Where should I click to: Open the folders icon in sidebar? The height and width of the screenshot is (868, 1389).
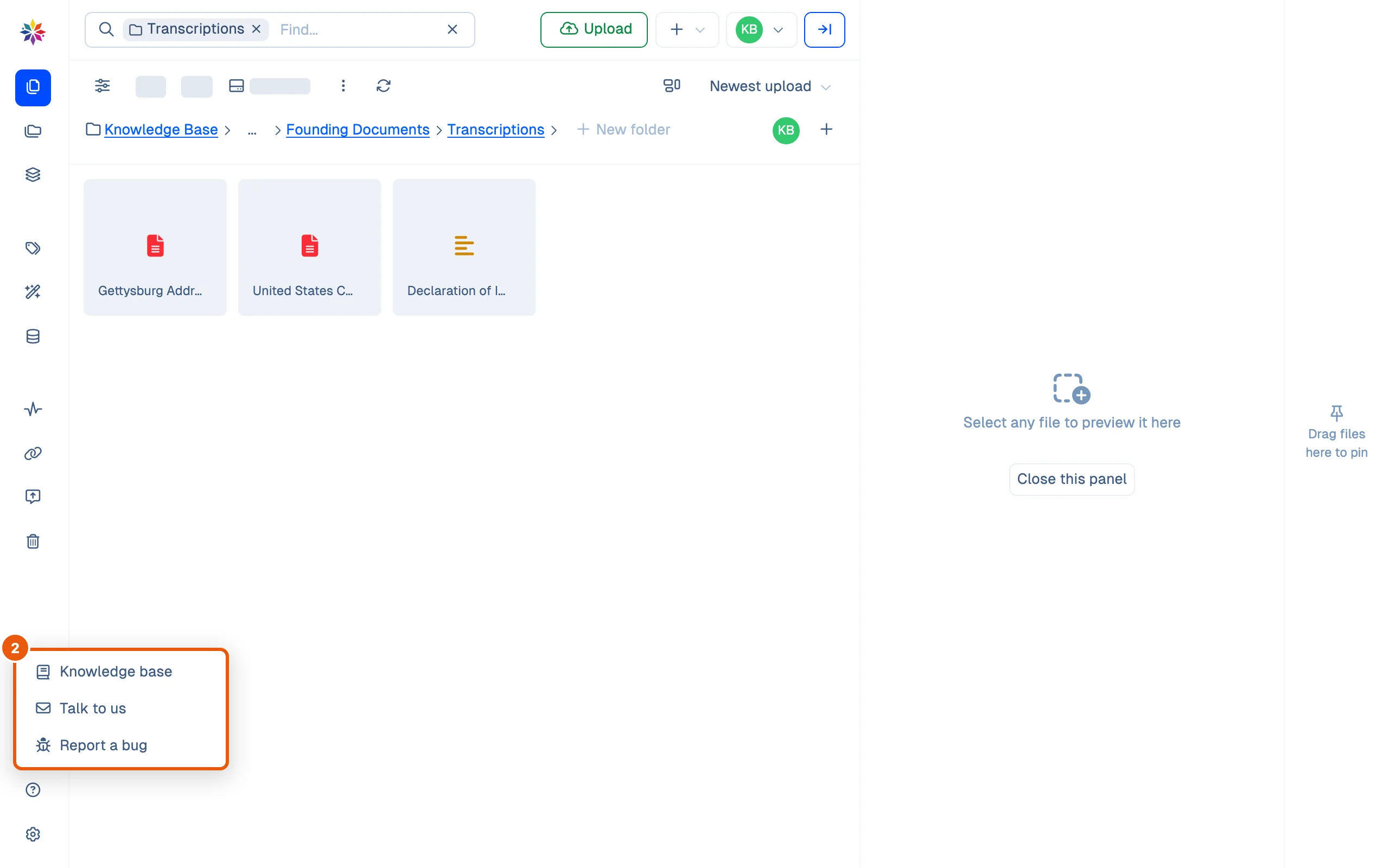pos(33,131)
